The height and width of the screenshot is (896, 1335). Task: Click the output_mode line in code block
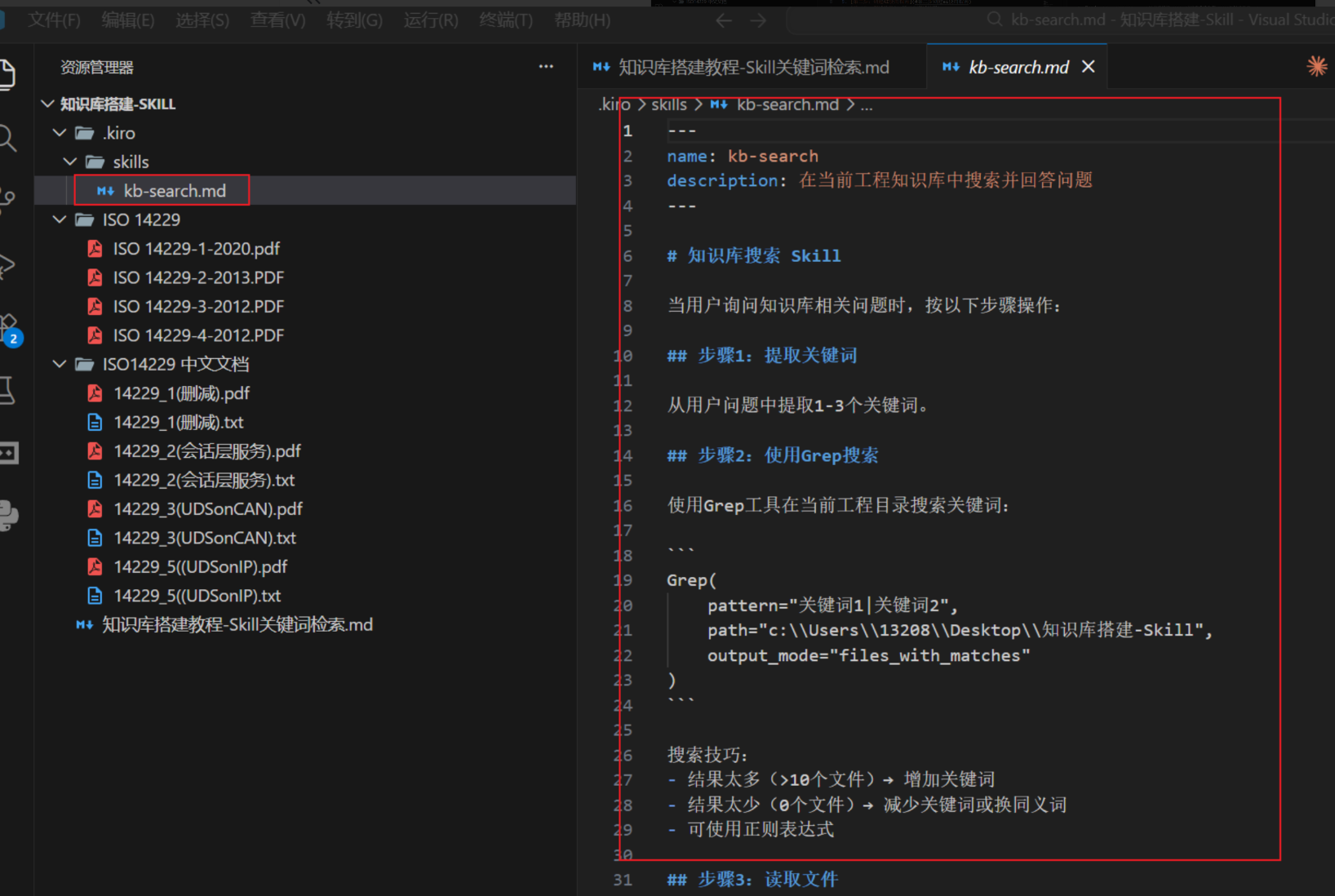pyautogui.click(x=868, y=655)
